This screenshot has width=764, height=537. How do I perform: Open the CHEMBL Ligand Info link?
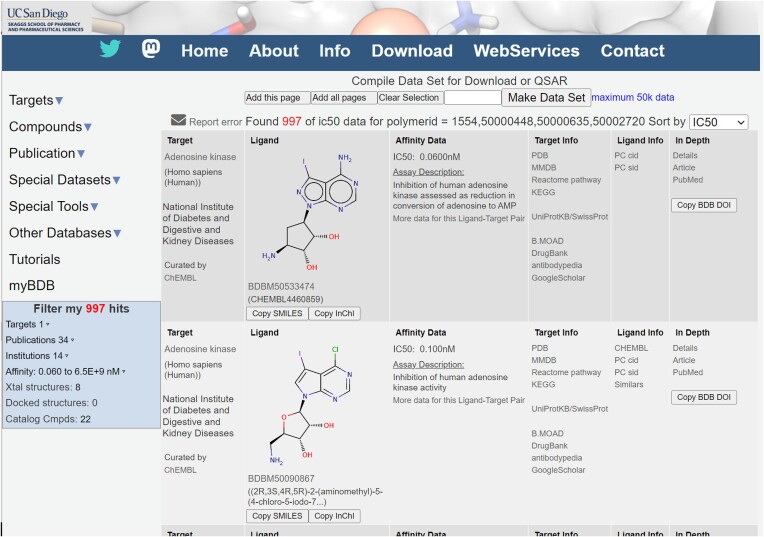pos(631,348)
